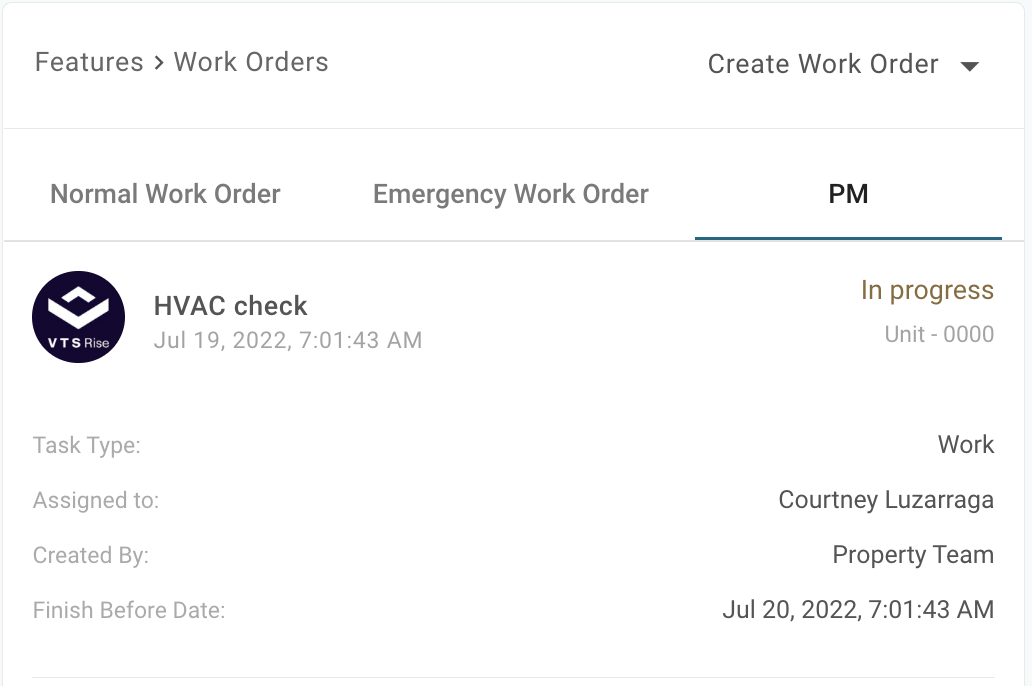Click the Property Team creator value
Image resolution: width=1032 pixels, height=686 pixels.
(913, 555)
